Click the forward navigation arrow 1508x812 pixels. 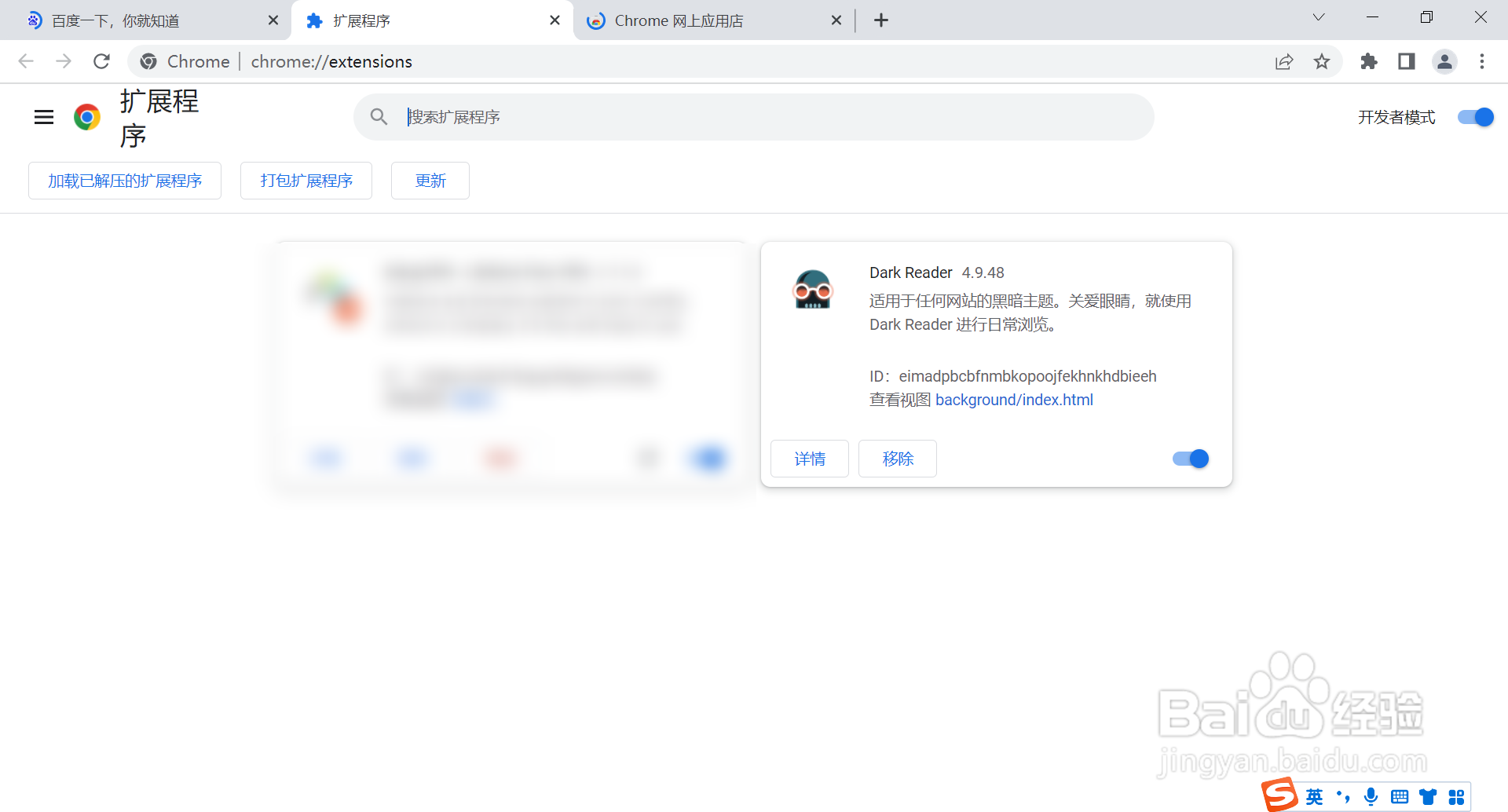click(64, 61)
